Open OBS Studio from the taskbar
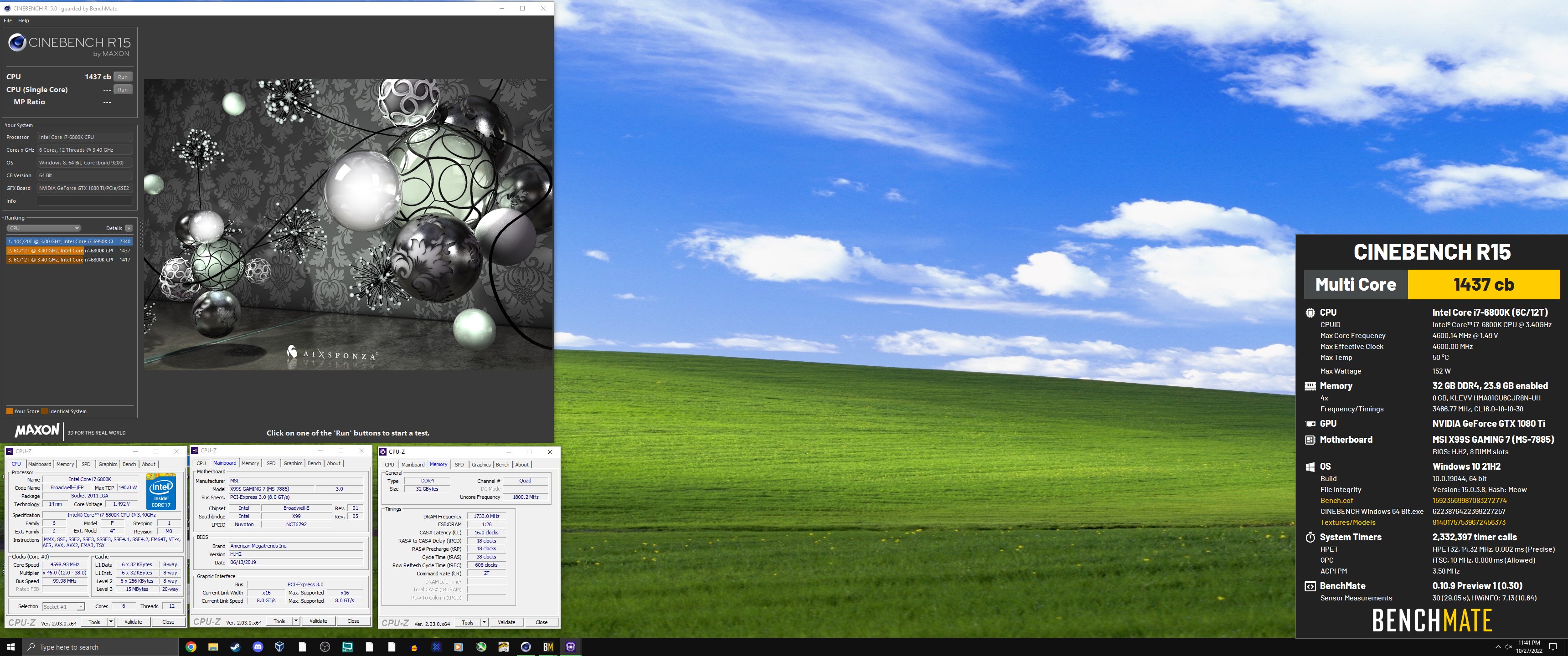The image size is (1568, 656). 325,647
